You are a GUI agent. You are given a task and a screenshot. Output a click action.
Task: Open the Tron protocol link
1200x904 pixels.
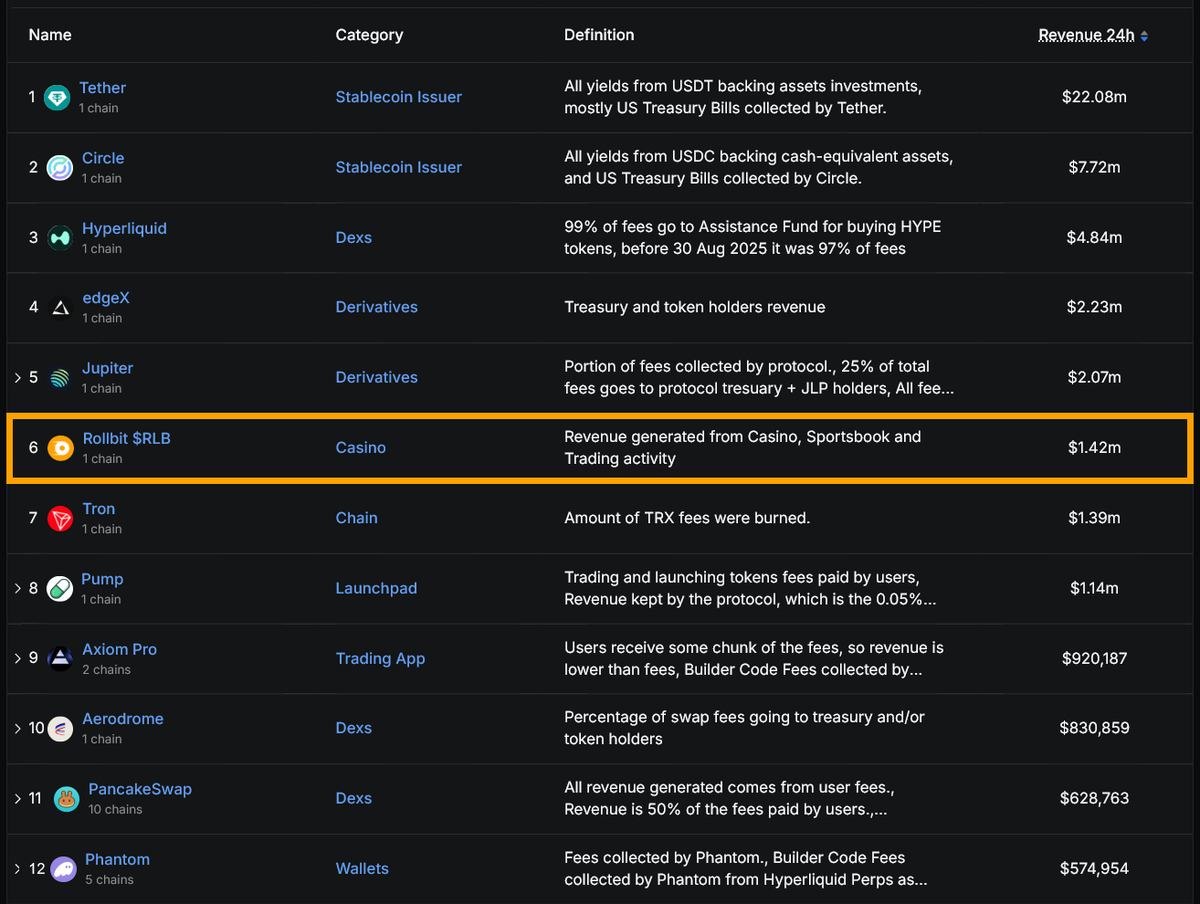99,509
